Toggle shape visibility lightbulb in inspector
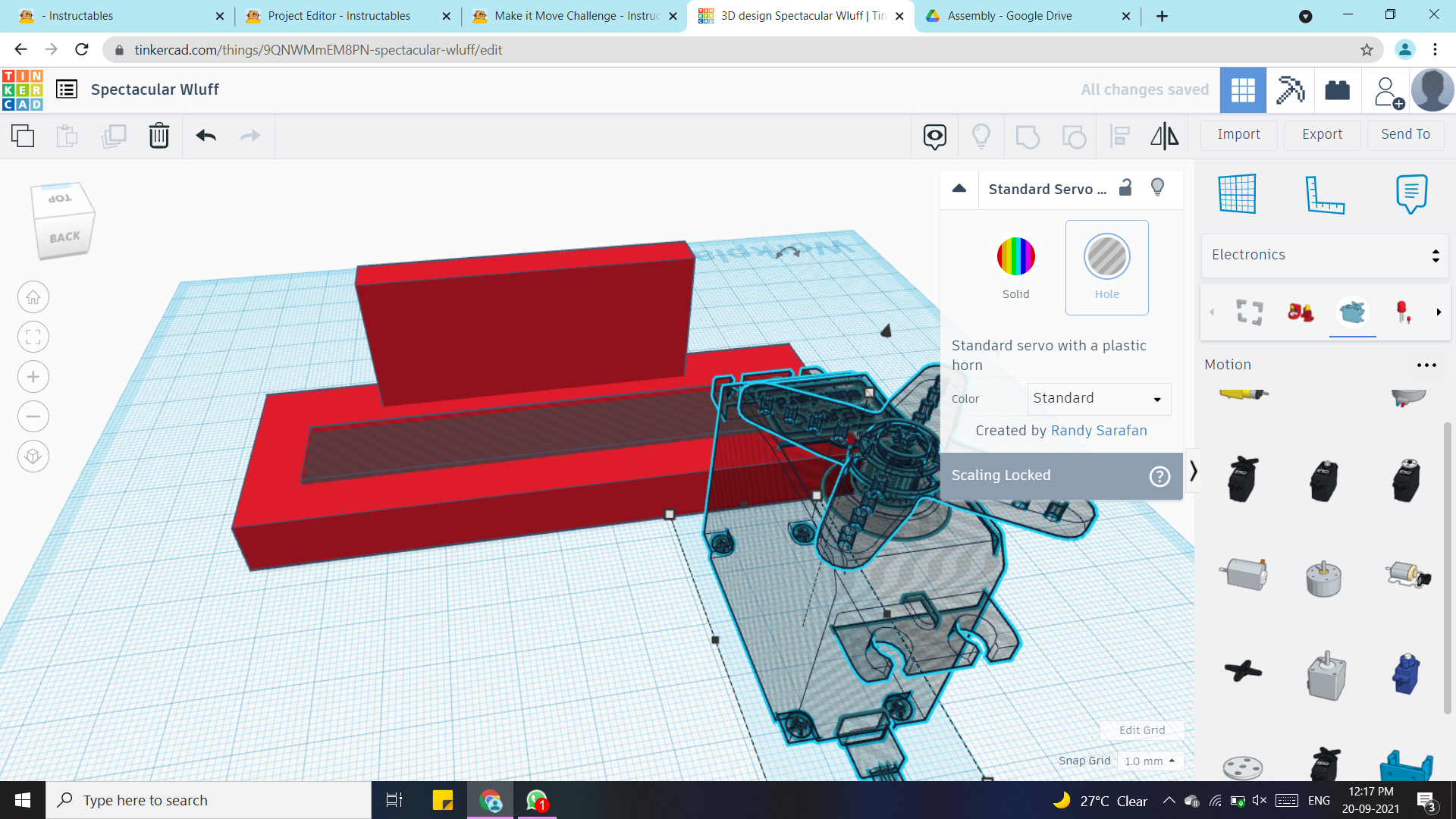This screenshot has width=1456, height=819. 1157,187
